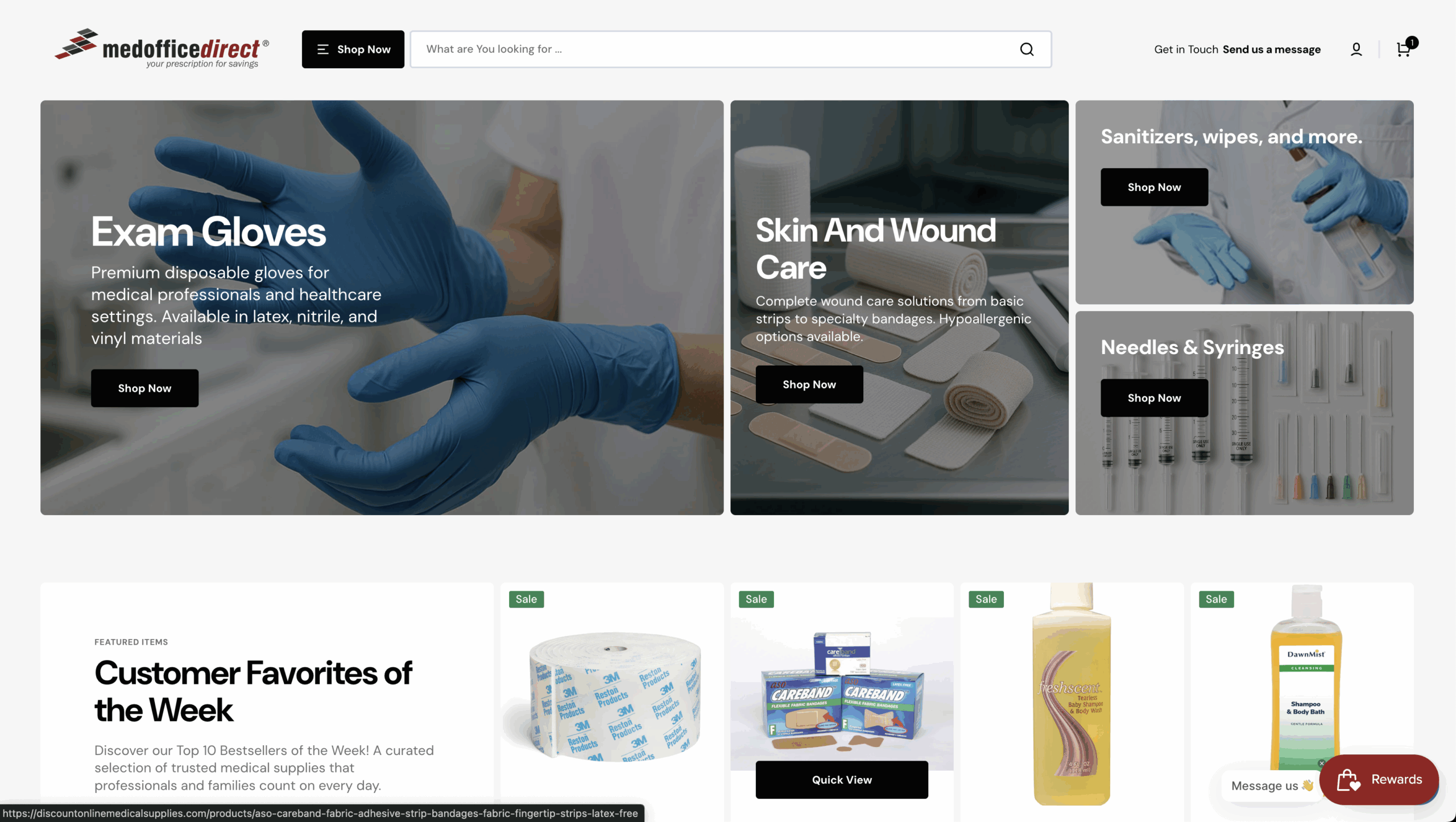This screenshot has height=822, width=1456.
Task: Click the Sale badge on Careband product
Action: click(756, 599)
